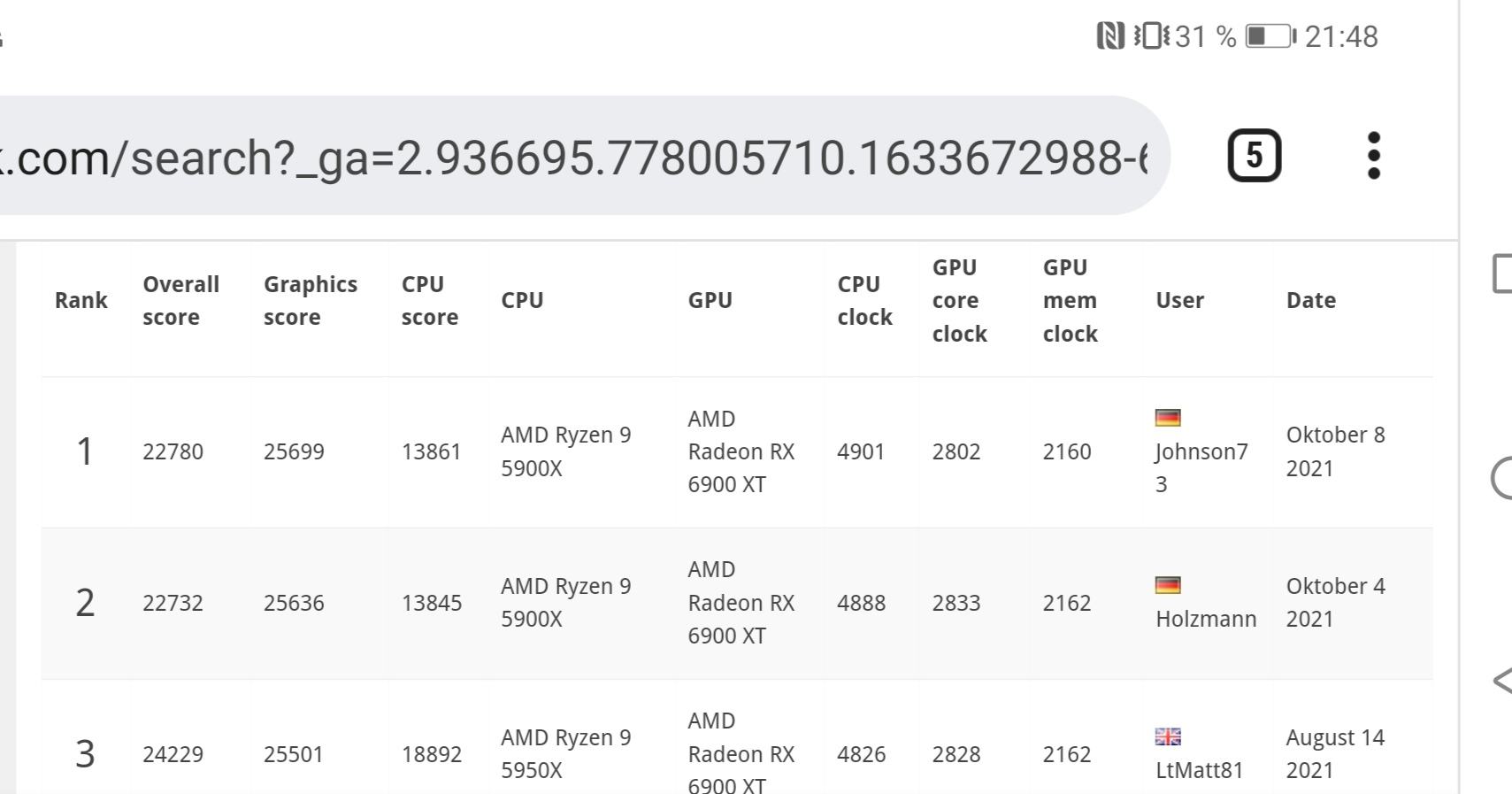Open user LtMatt81 profile link

(x=1199, y=770)
